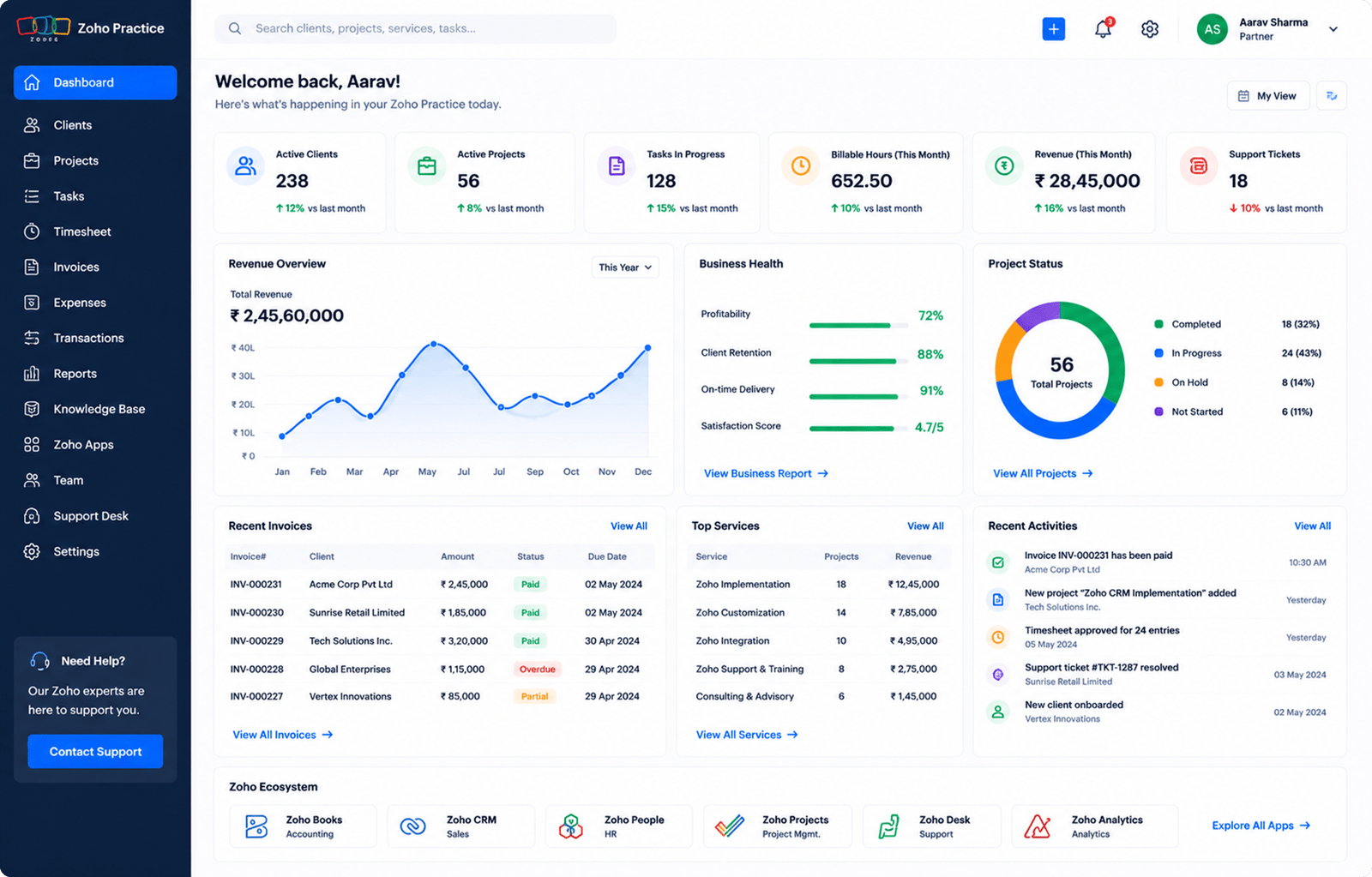Click the Contact Support button
This screenshot has width=1372, height=877.
tap(95, 752)
